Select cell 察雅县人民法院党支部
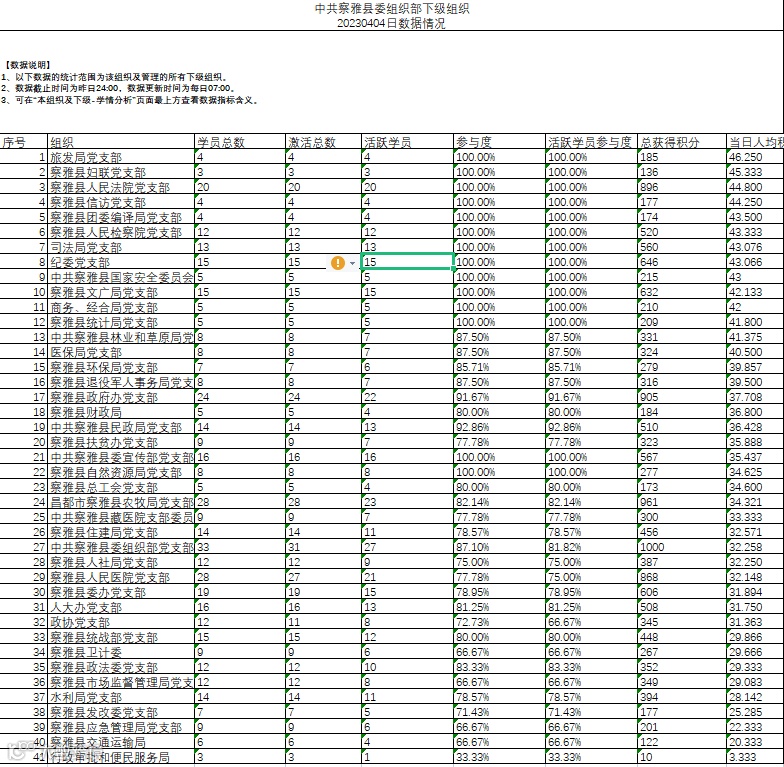 [x=121, y=187]
